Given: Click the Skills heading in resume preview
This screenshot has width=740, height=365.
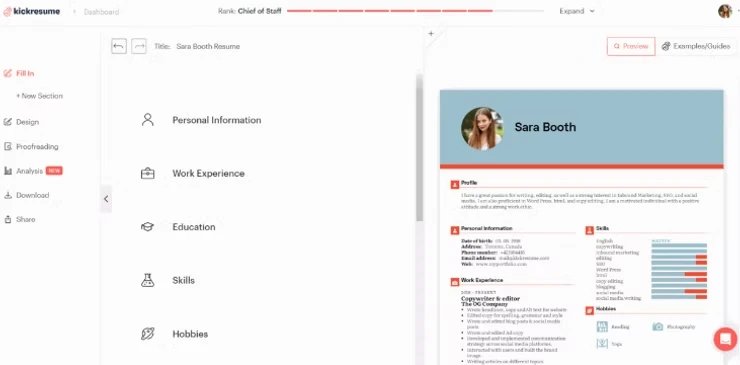Looking at the screenshot, I should [602, 229].
